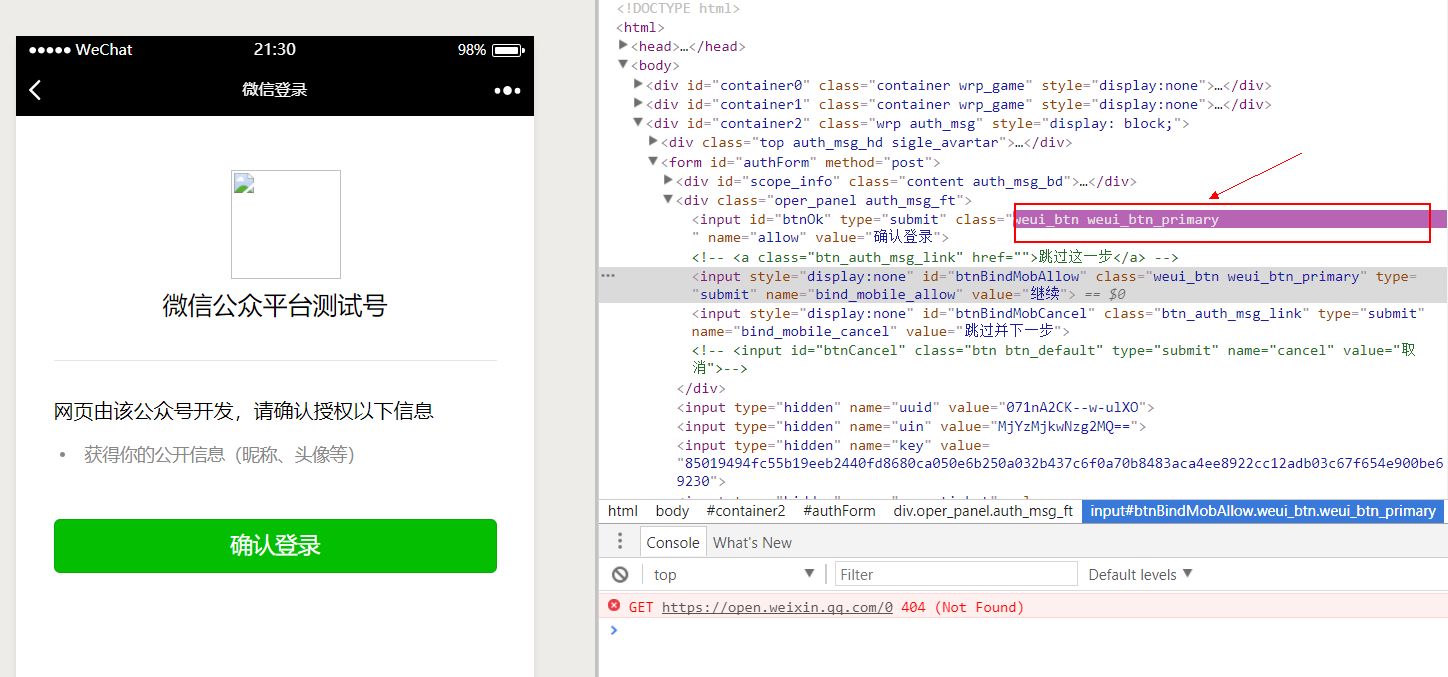
Task: Select the hidden key input line
Action: point(1060,463)
